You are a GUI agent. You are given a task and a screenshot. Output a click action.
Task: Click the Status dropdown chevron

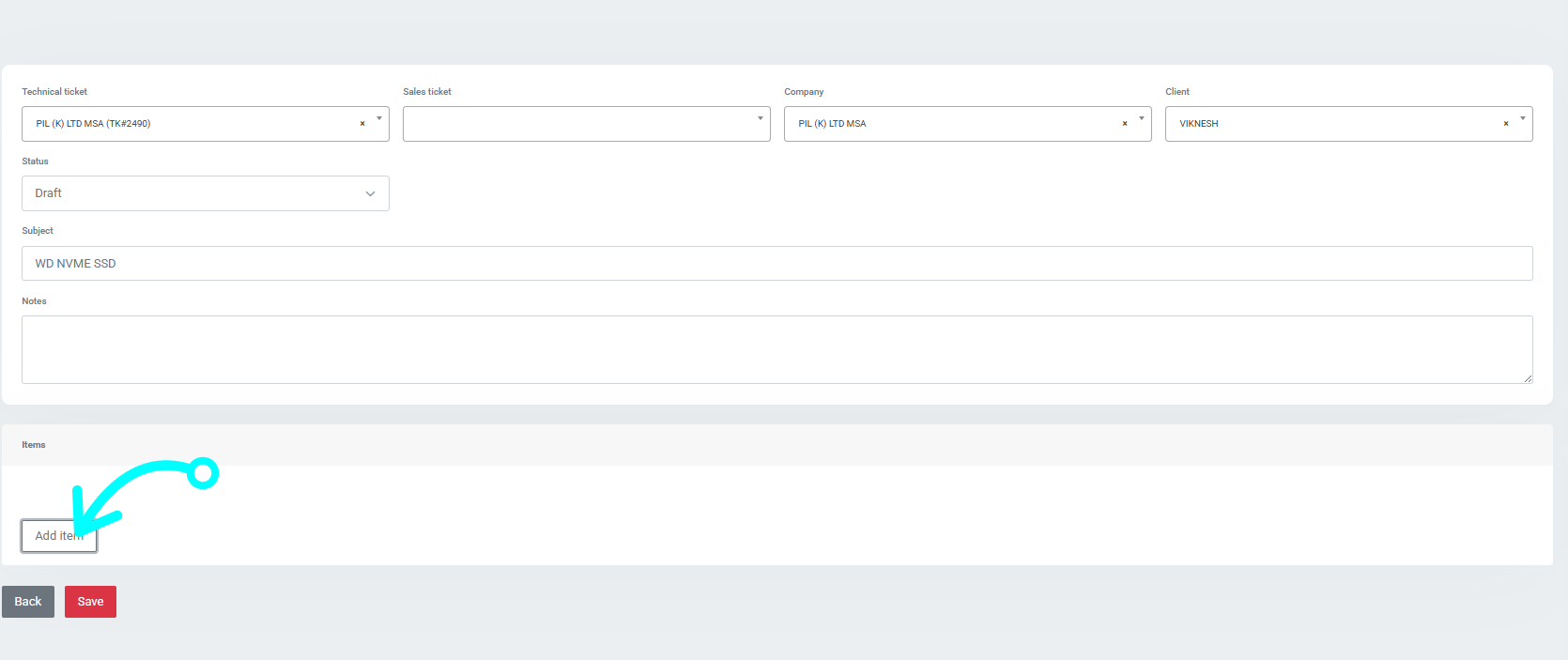click(370, 193)
